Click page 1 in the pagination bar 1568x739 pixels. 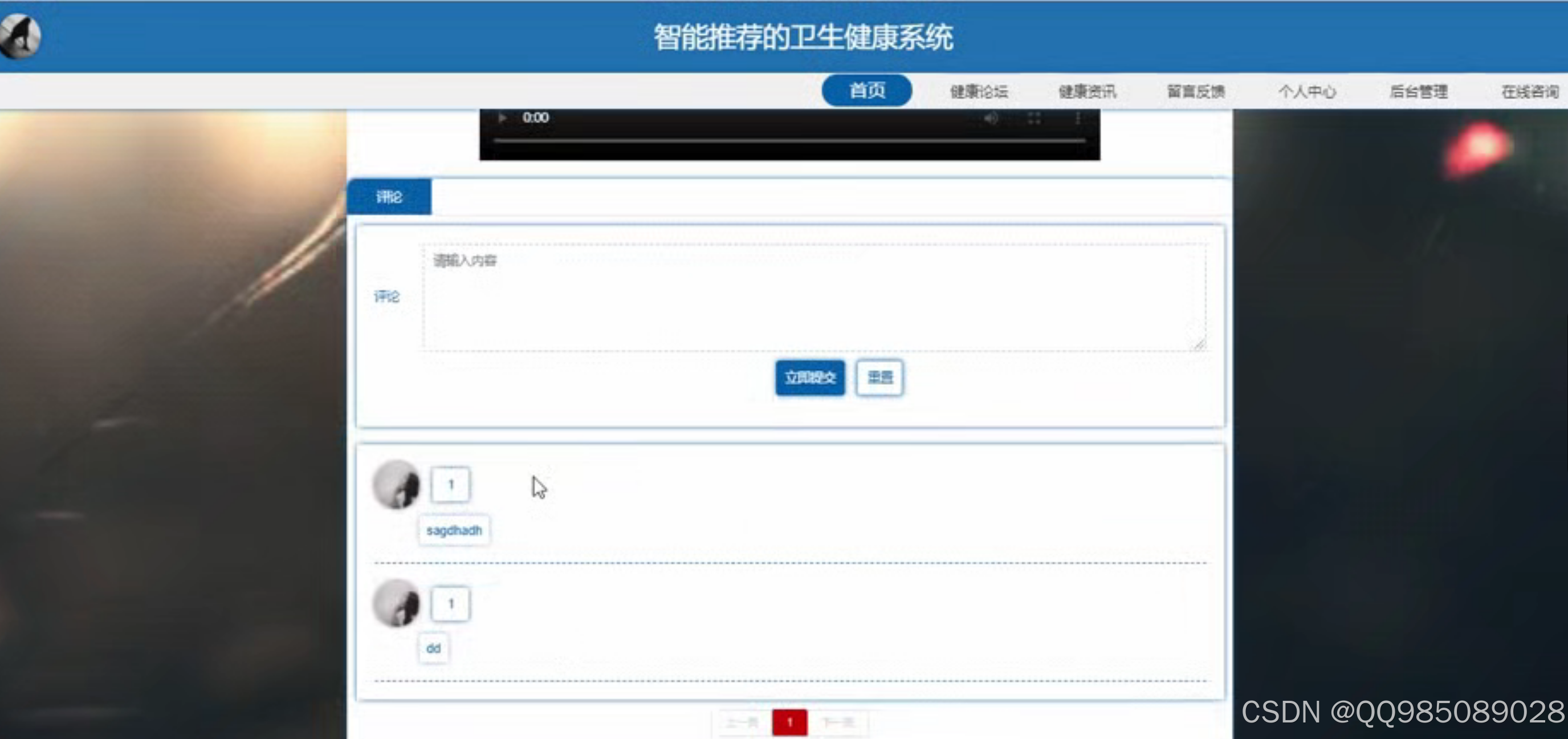(790, 722)
